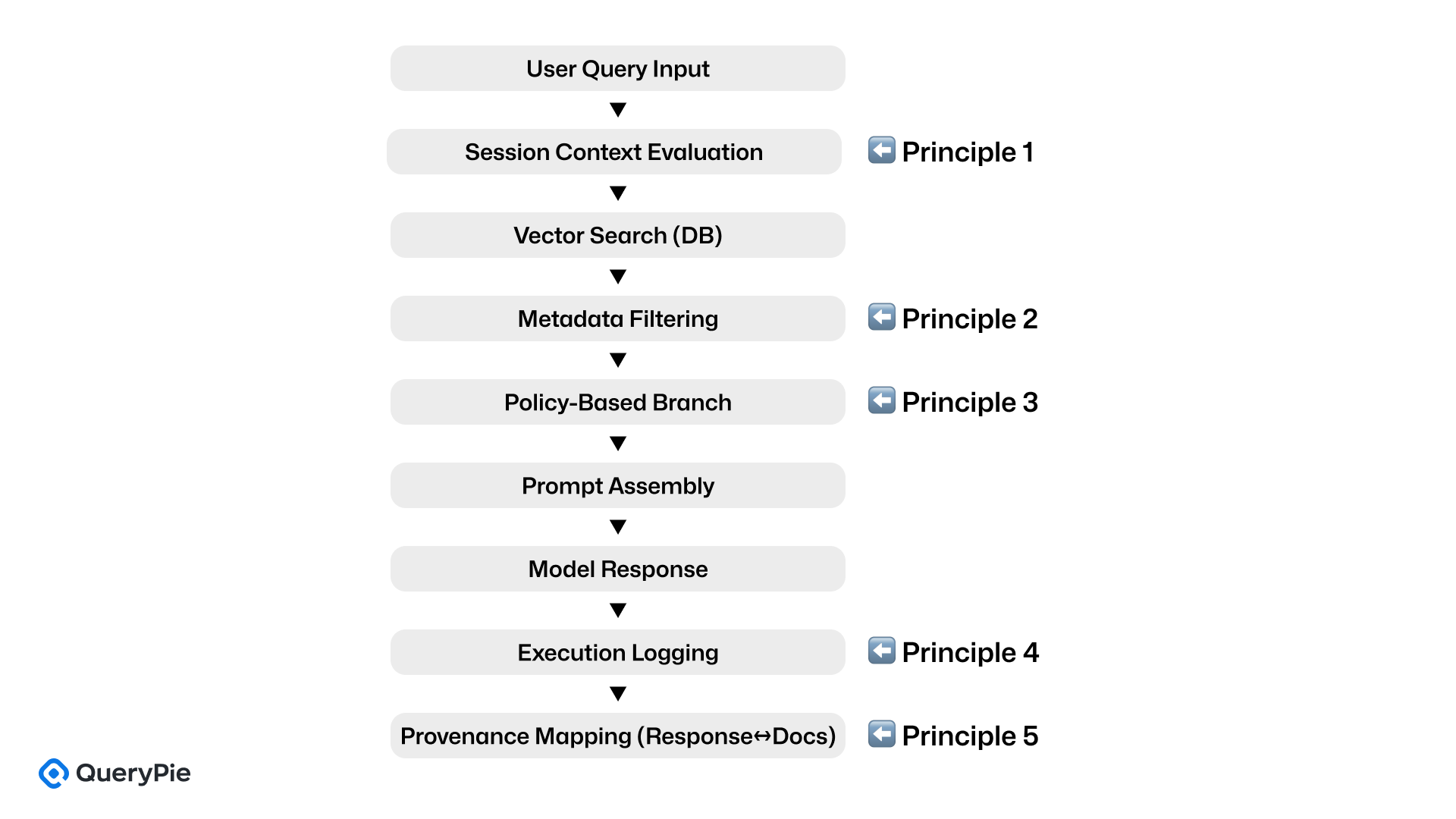Click the down arrow above Provenance Mapping box
The width and height of the screenshot is (1456, 819).
point(618,694)
